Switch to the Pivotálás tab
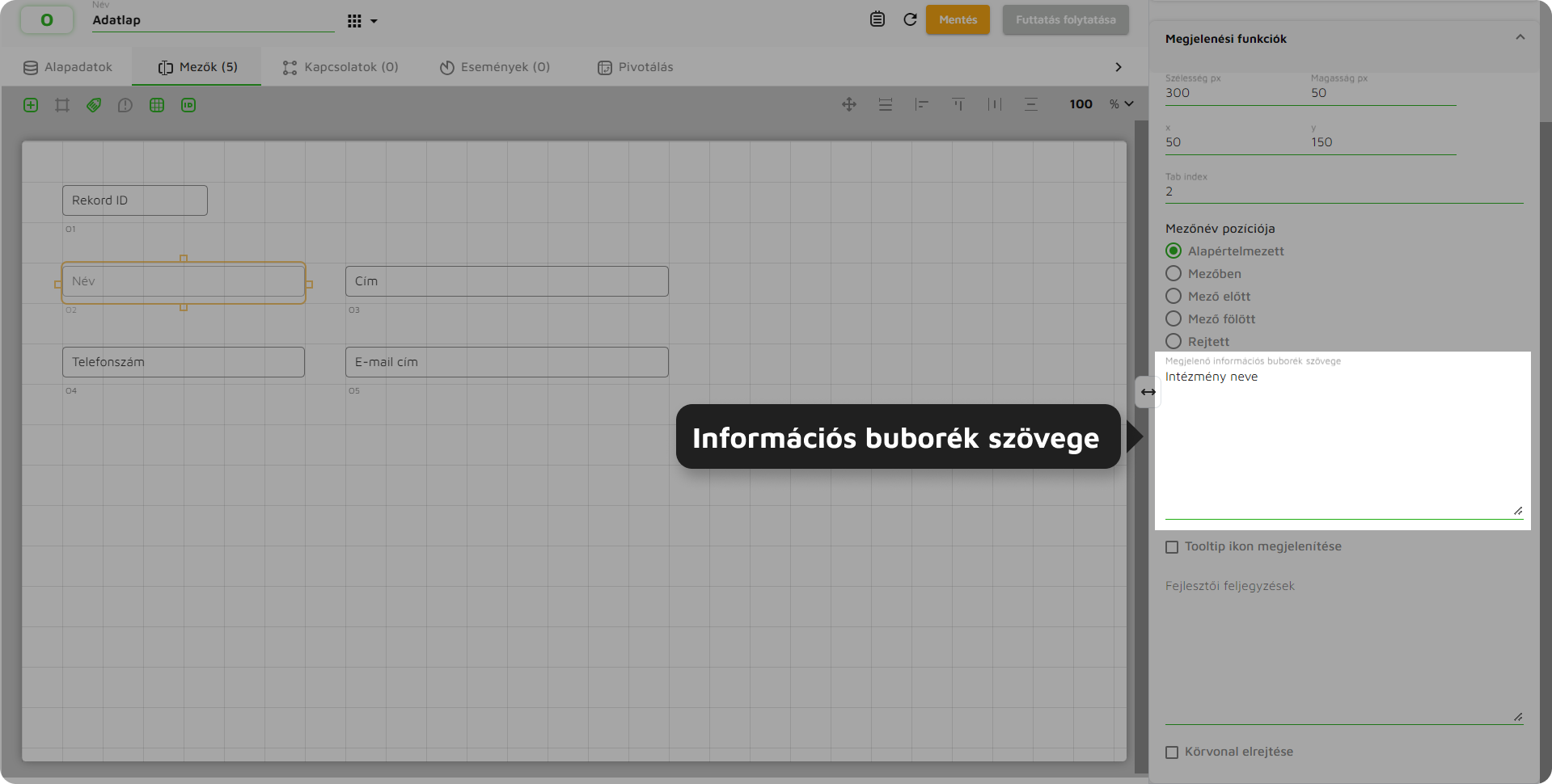This screenshot has width=1552, height=784. pyautogui.click(x=636, y=67)
